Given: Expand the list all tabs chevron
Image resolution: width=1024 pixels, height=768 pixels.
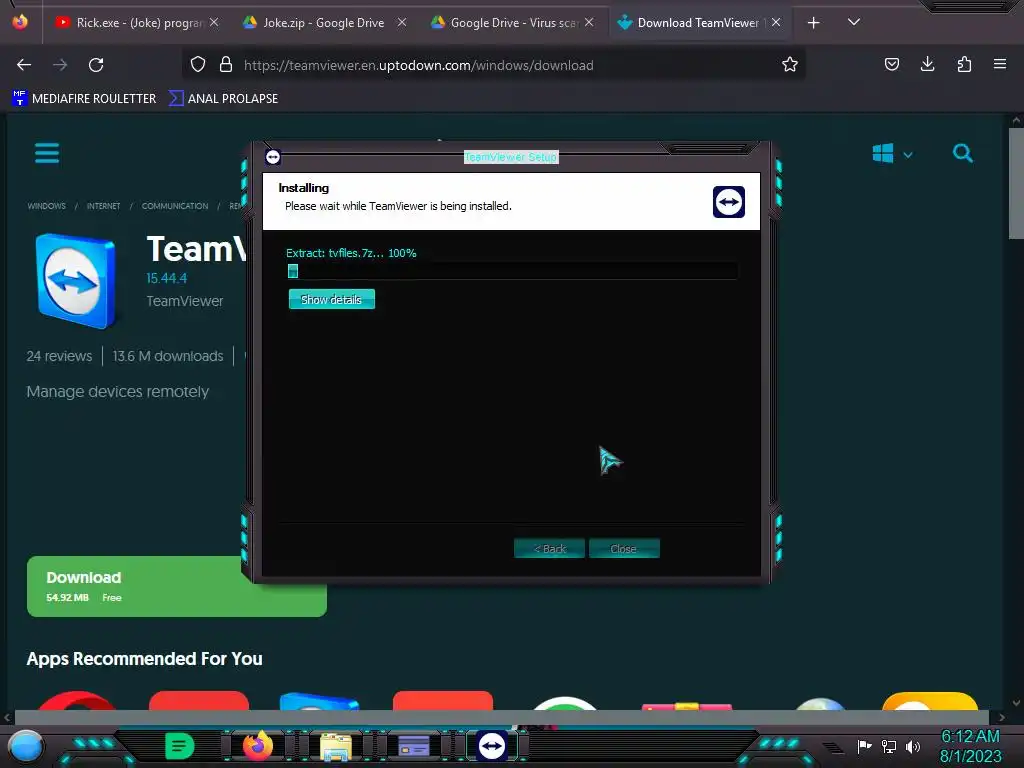Looking at the screenshot, I should pos(854,22).
